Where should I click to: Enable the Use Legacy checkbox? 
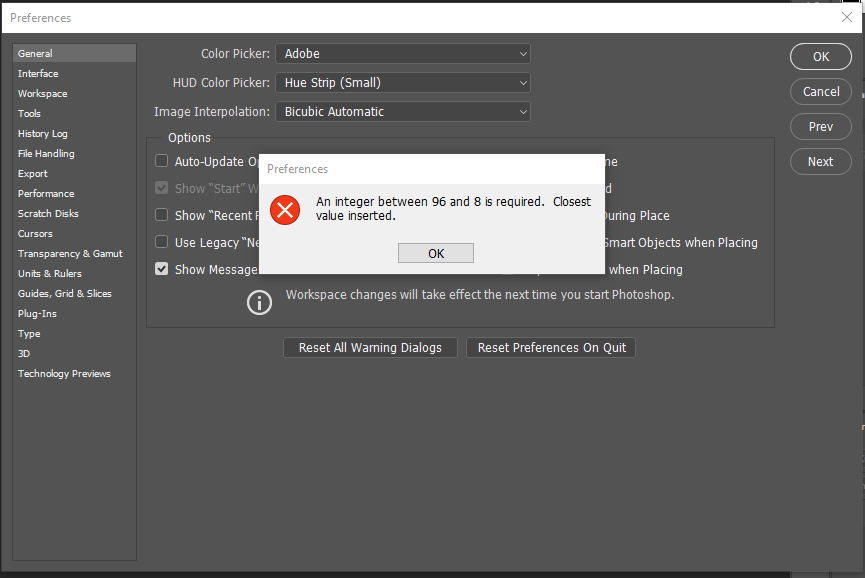162,242
